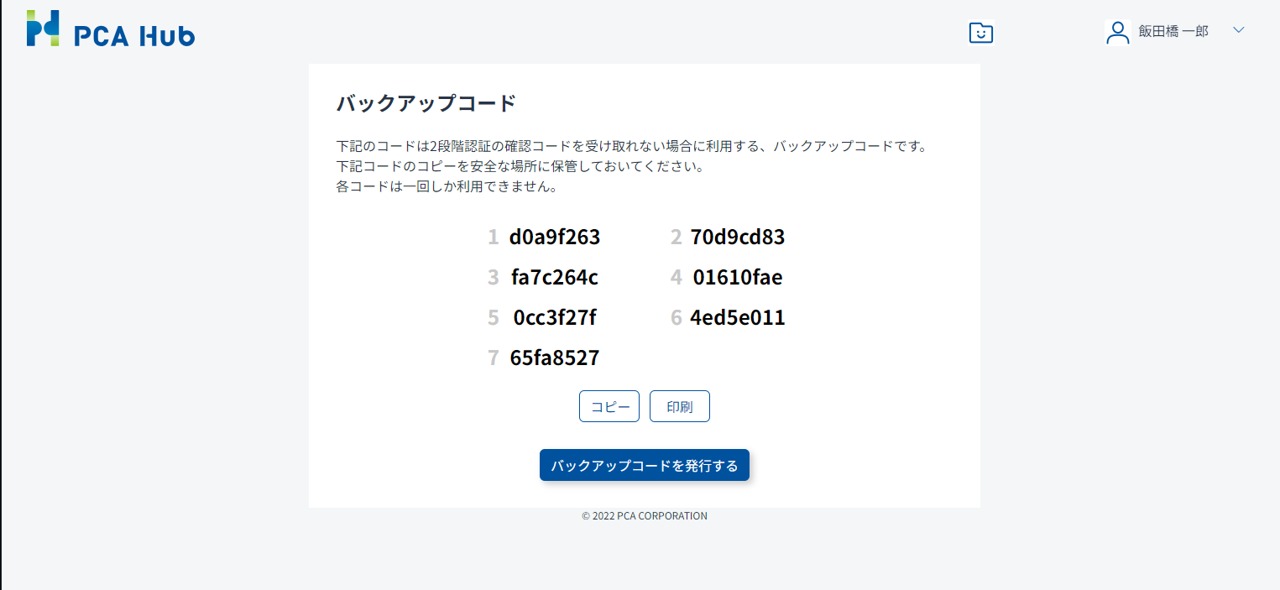Viewport: 1280px width, 590px height.
Task: Select backup code d0a9f263
Action: coord(554,237)
